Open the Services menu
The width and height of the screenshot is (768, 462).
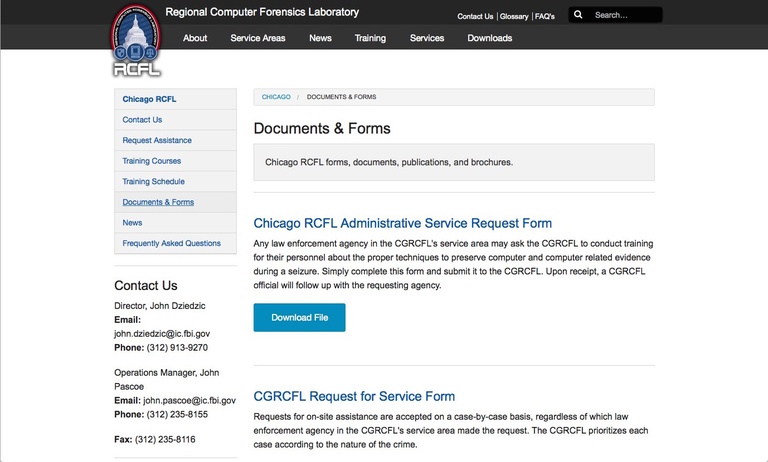(x=427, y=38)
